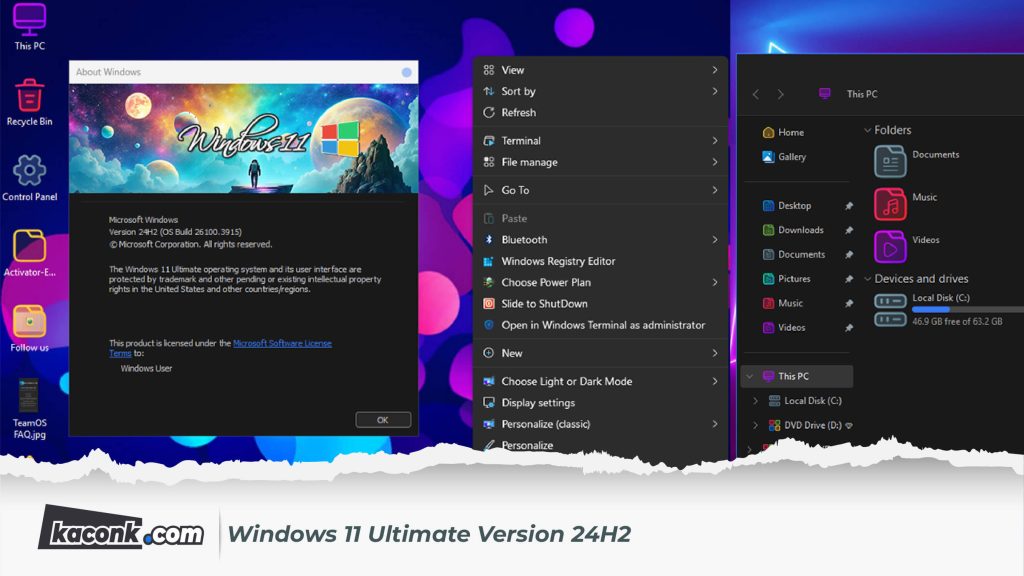The width and height of the screenshot is (1024, 576).
Task: Choose Refresh from the context menu
Action: point(600,112)
